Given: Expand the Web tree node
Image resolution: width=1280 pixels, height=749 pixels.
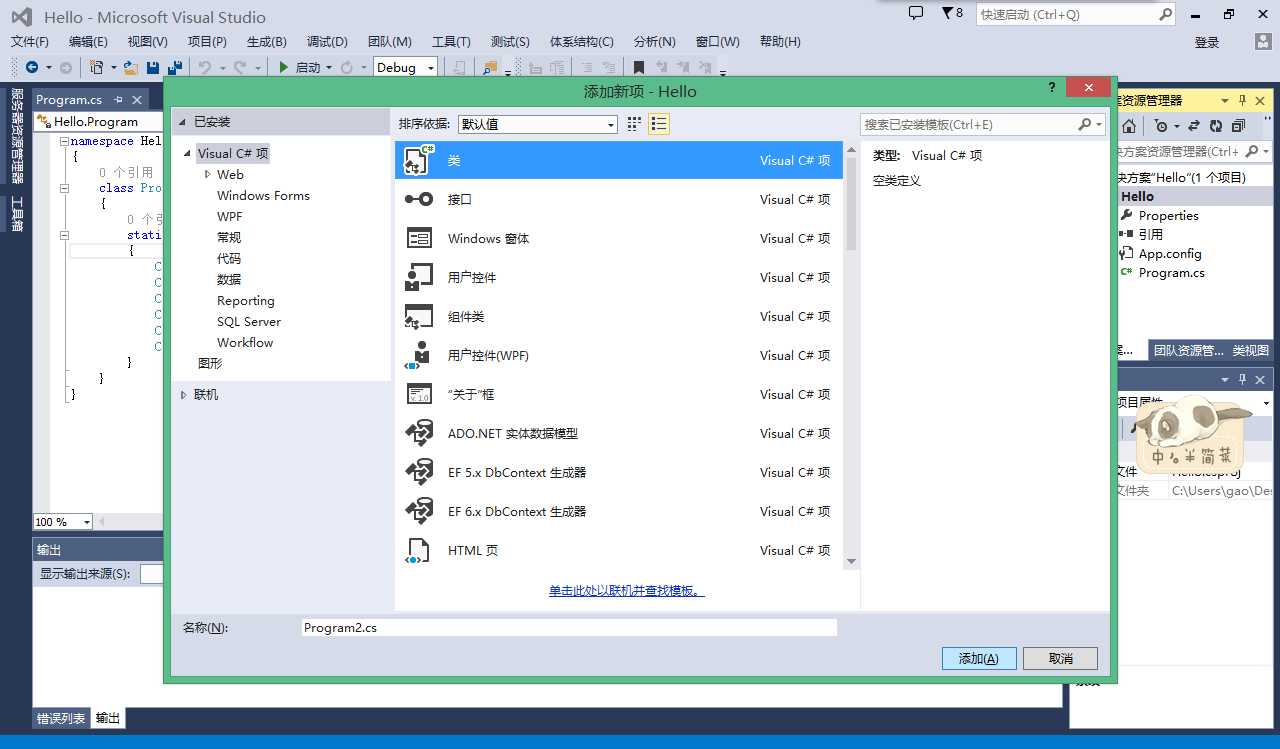Looking at the screenshot, I should tap(207, 174).
